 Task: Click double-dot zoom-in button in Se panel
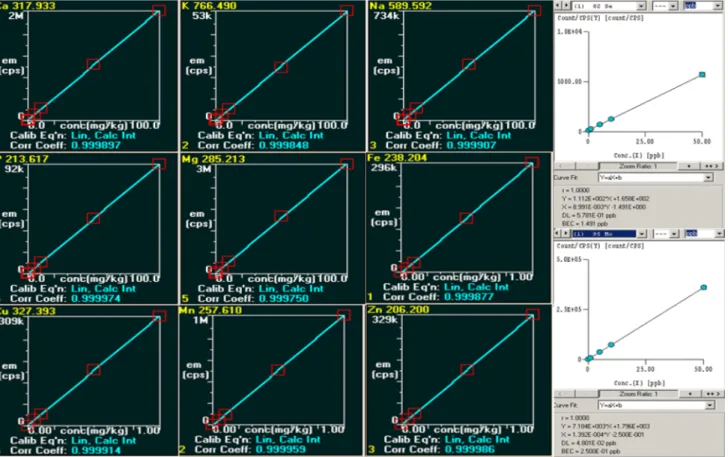coord(711,166)
